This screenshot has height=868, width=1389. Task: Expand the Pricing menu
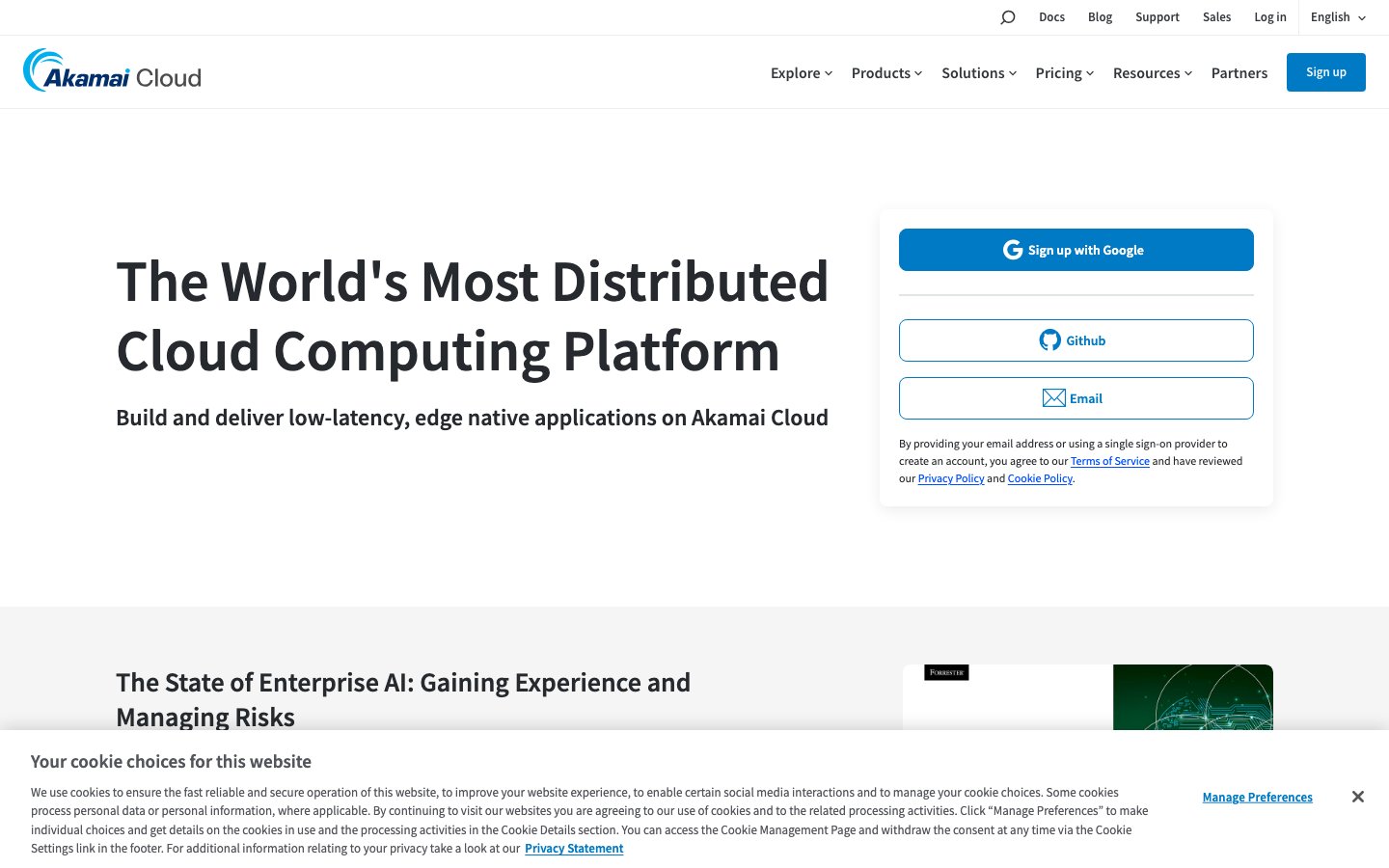click(1065, 73)
